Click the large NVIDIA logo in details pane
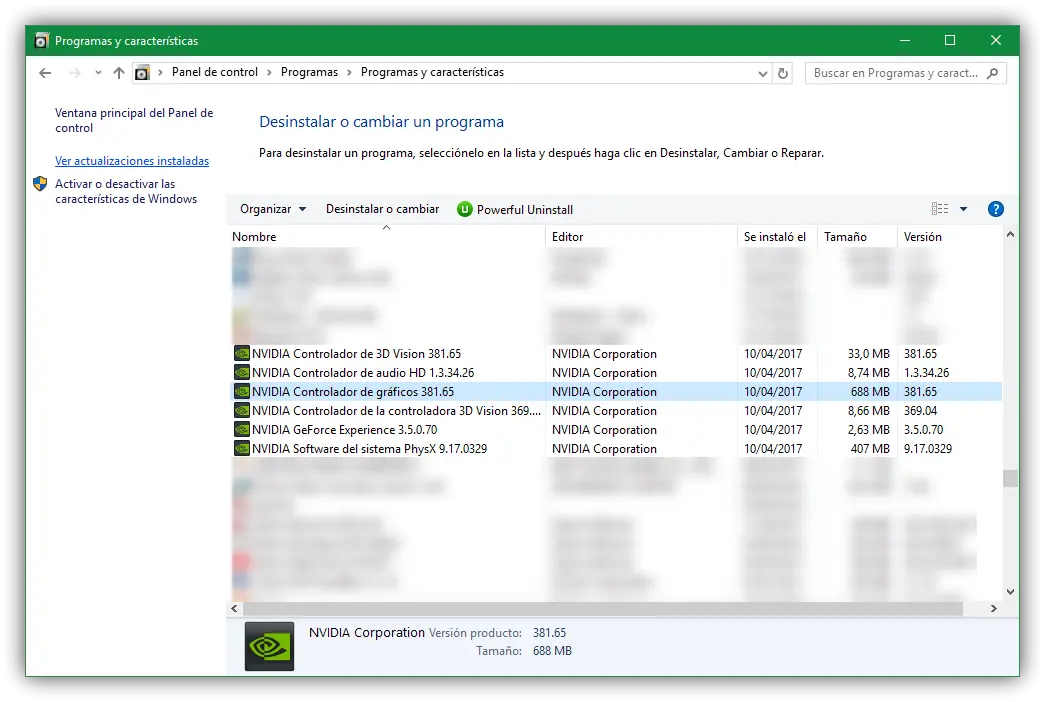Viewport: 1045px width, 702px height. click(x=269, y=646)
